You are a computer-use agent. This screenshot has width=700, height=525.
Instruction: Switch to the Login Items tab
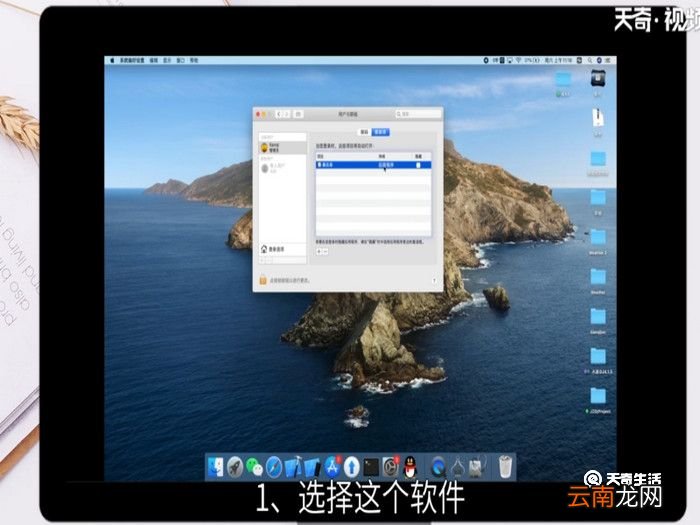[381, 132]
